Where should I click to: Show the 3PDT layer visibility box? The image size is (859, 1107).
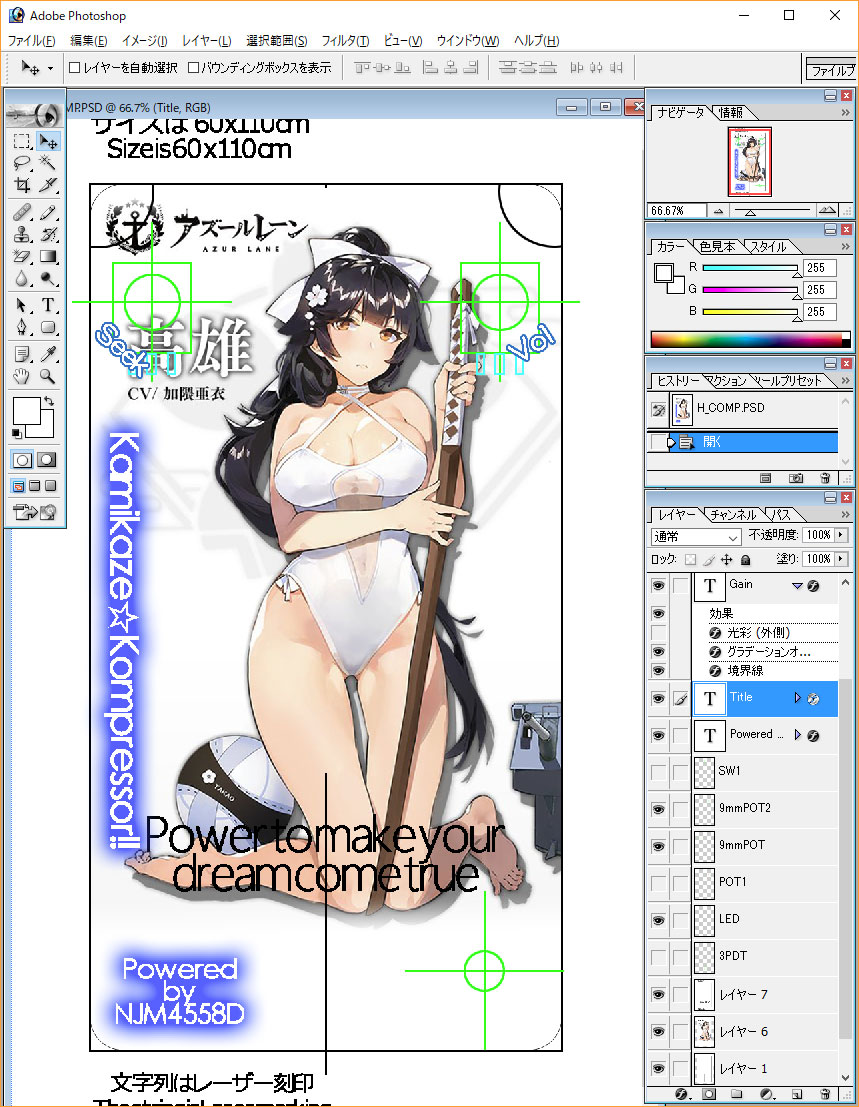(659, 957)
